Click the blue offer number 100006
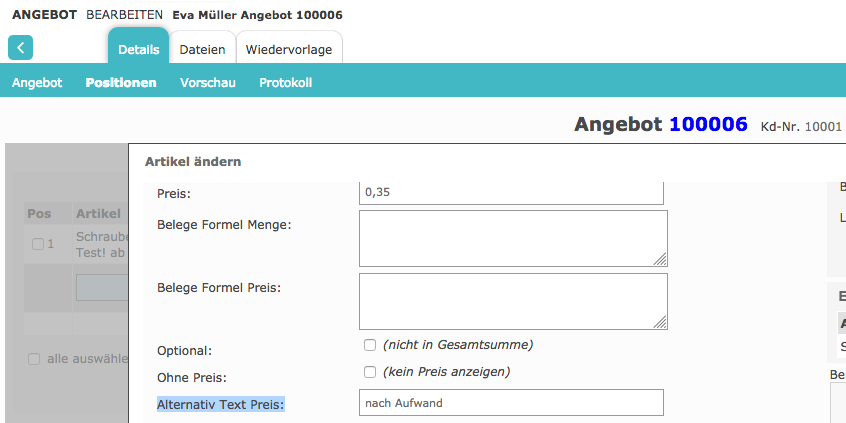The height and width of the screenshot is (423, 846). [x=708, y=124]
